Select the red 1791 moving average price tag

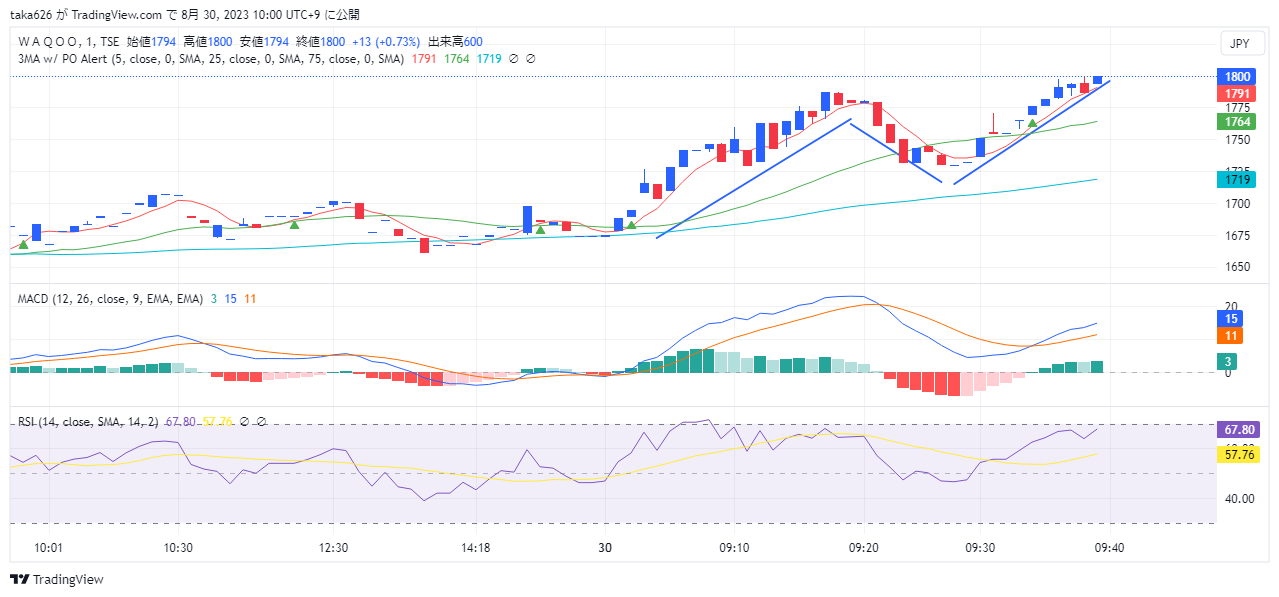point(1237,94)
